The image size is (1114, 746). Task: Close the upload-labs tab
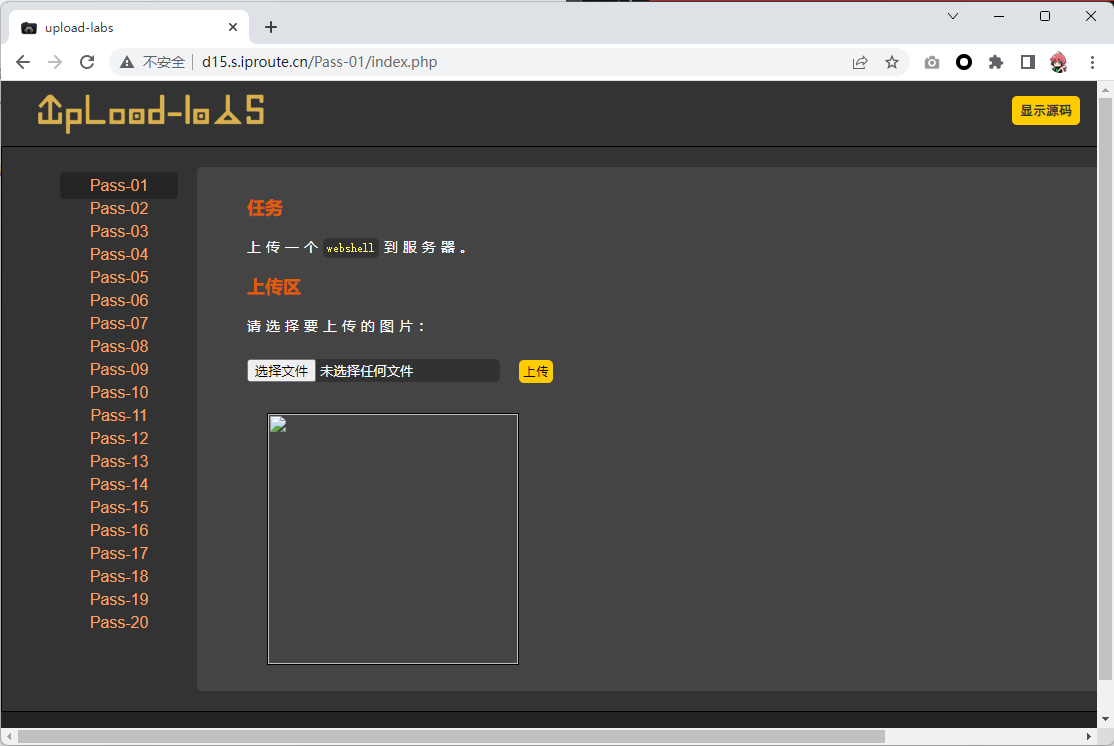pos(234,28)
